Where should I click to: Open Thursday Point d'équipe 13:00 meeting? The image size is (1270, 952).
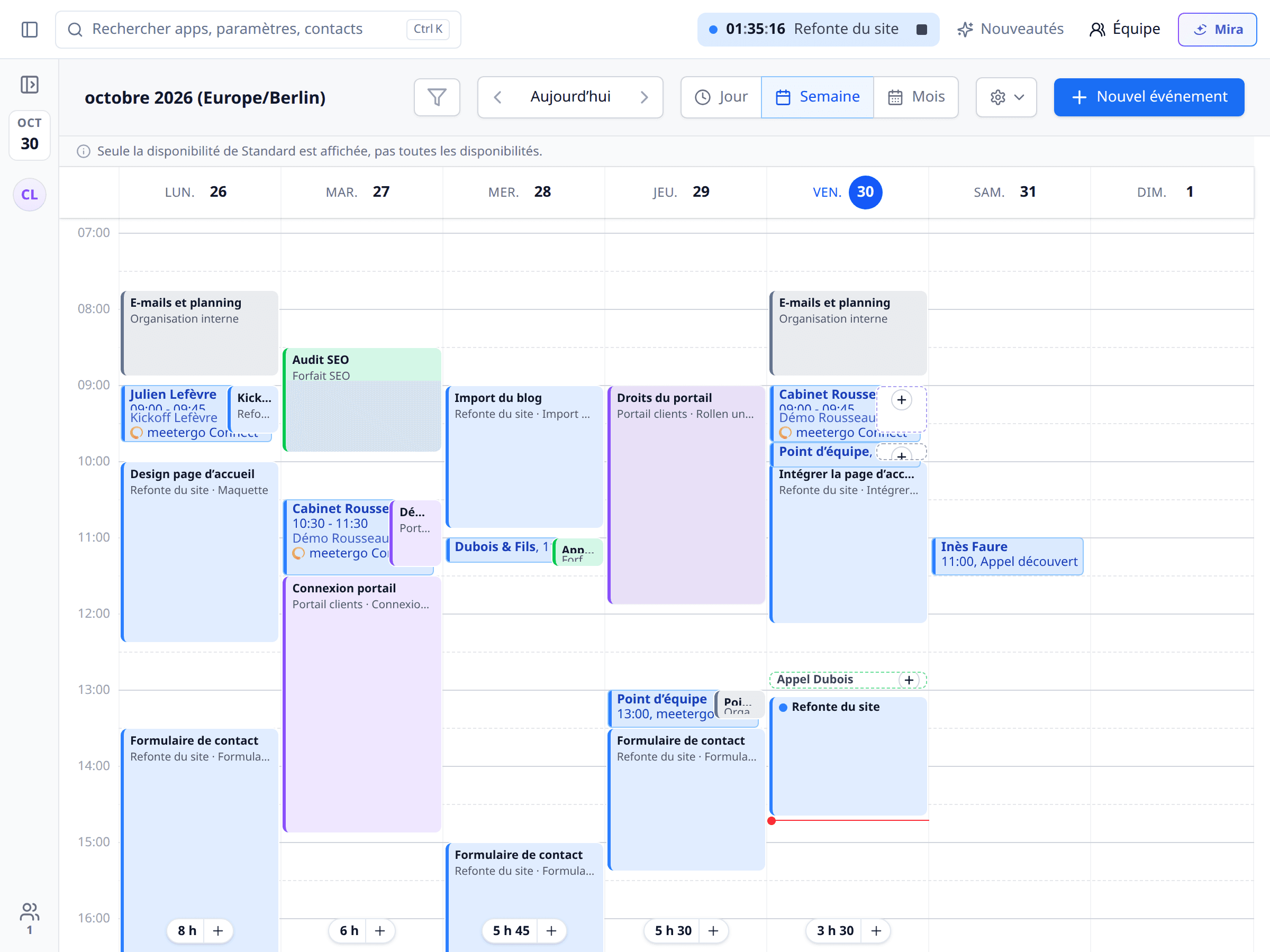pyautogui.click(x=661, y=709)
